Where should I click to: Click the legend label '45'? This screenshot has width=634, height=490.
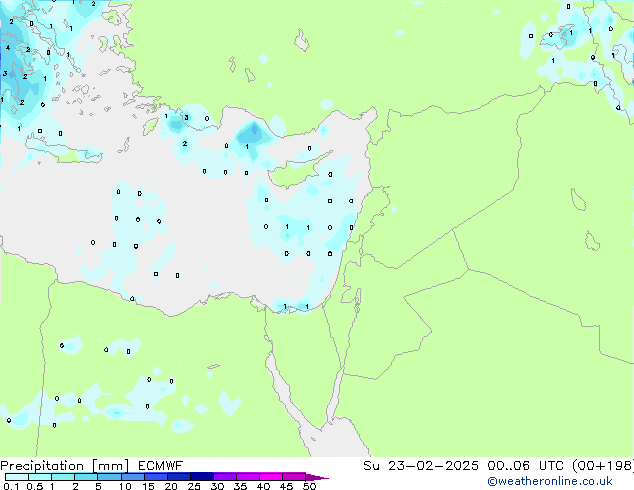point(286,486)
